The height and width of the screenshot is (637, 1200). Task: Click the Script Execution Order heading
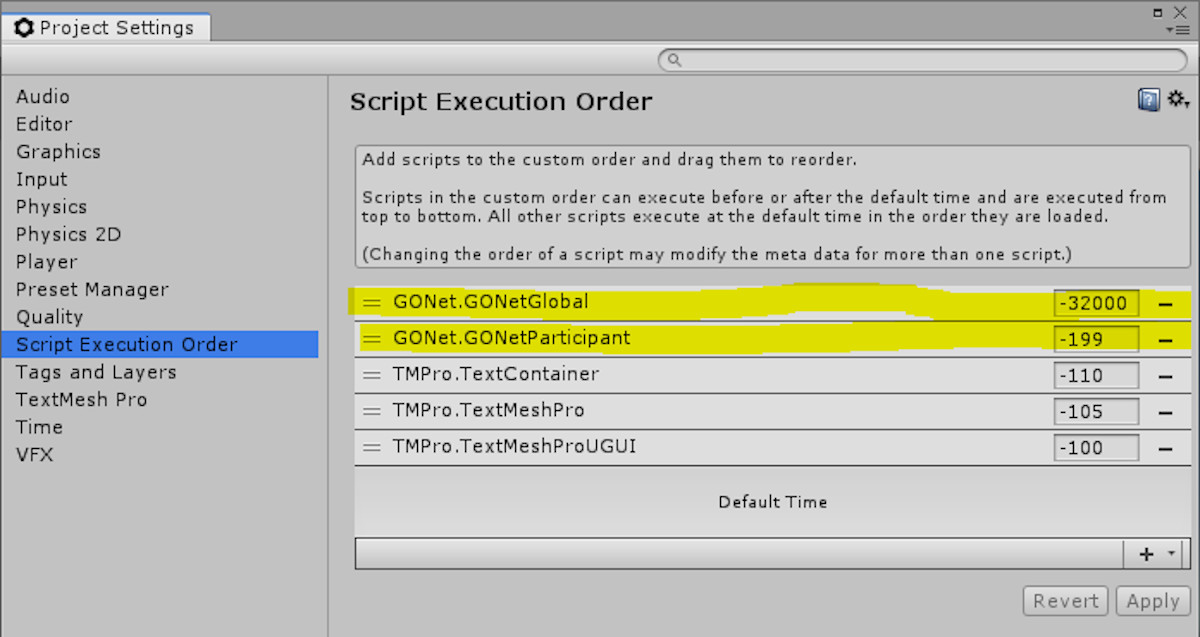click(501, 102)
